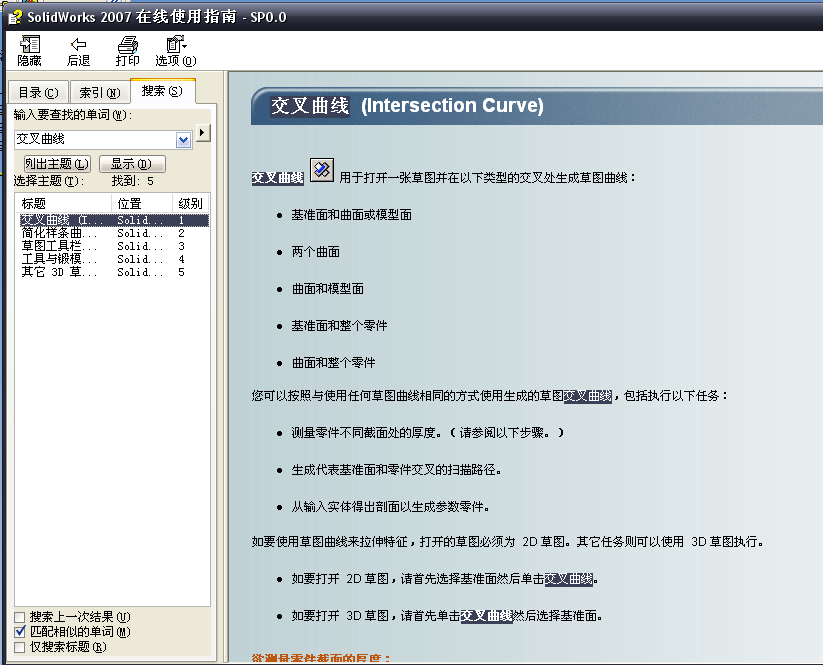823x665 pixels.
Task: Click the bullet text 基准面和曲面或模型面
Action: tap(352, 215)
